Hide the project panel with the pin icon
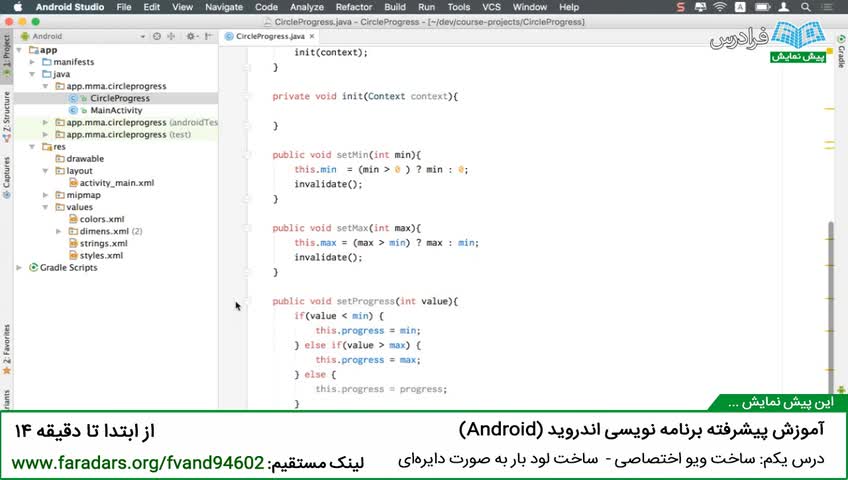This screenshot has height=480, width=848. [x=208, y=36]
